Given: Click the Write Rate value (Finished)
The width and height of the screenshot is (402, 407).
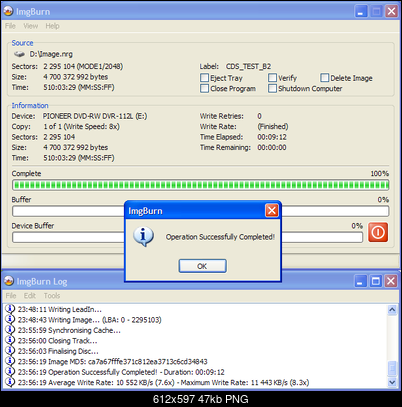Looking at the screenshot, I should (273, 126).
